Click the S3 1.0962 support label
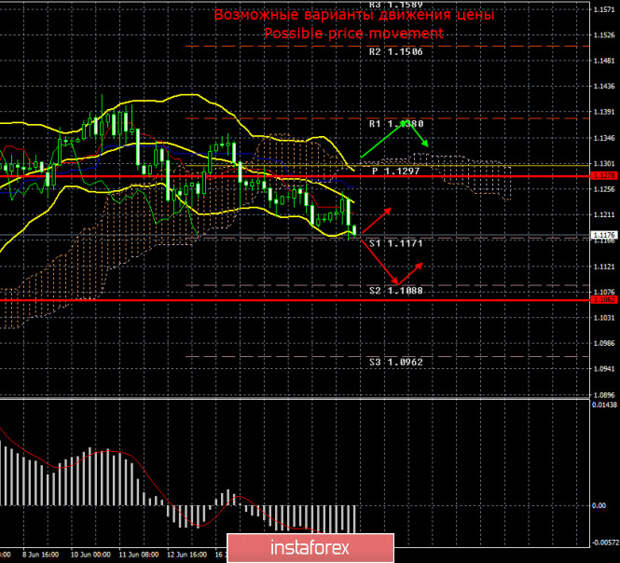This screenshot has width=620, height=563. tap(396, 362)
